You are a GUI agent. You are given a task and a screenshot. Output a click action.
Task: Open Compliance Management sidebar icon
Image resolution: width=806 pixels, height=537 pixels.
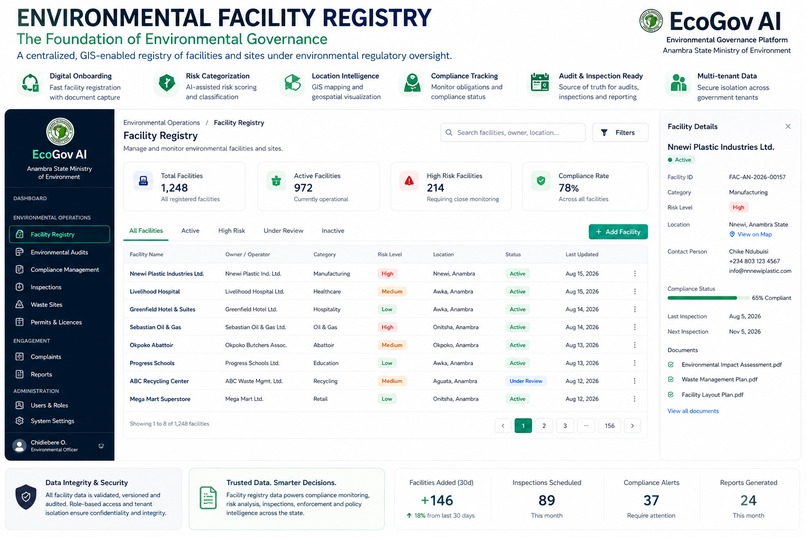pyautogui.click(x=20, y=270)
